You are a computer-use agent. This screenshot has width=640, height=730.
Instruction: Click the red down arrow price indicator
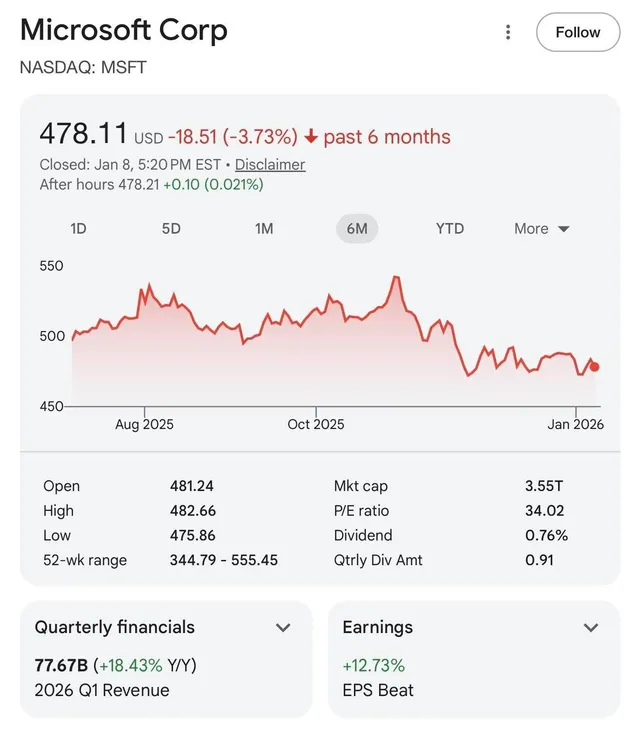[311, 137]
